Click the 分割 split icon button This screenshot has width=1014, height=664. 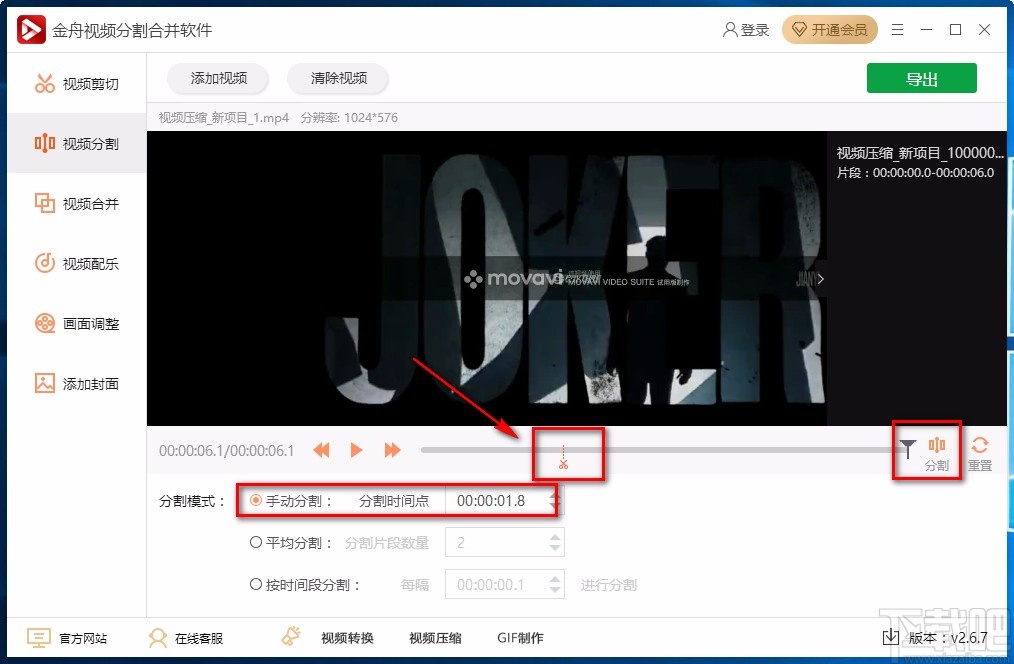(x=936, y=454)
